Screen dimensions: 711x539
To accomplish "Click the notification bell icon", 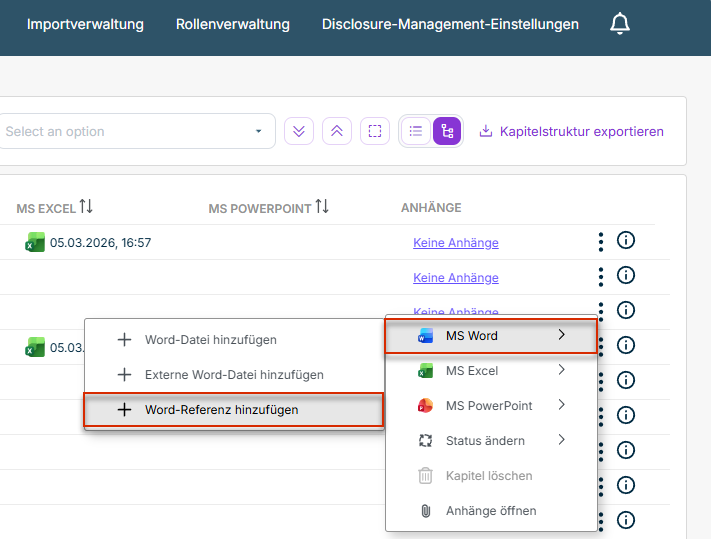I will tap(620, 24).
